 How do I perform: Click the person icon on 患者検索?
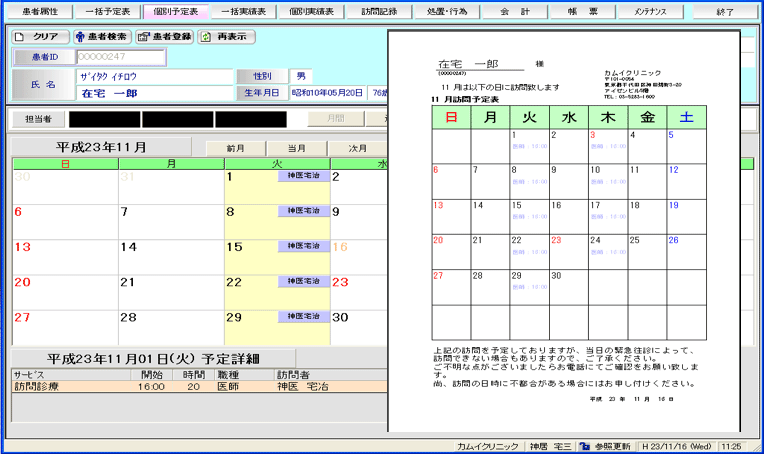coord(80,37)
